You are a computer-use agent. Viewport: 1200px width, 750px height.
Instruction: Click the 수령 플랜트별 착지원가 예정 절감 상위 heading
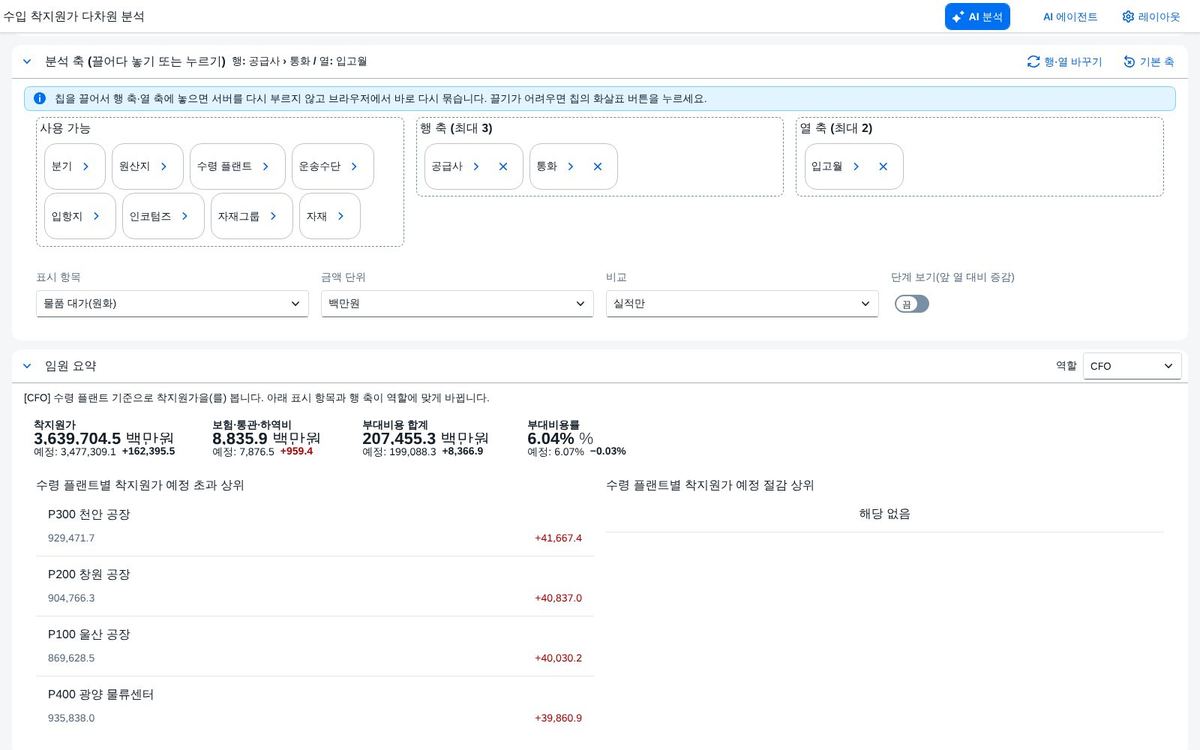(x=710, y=485)
